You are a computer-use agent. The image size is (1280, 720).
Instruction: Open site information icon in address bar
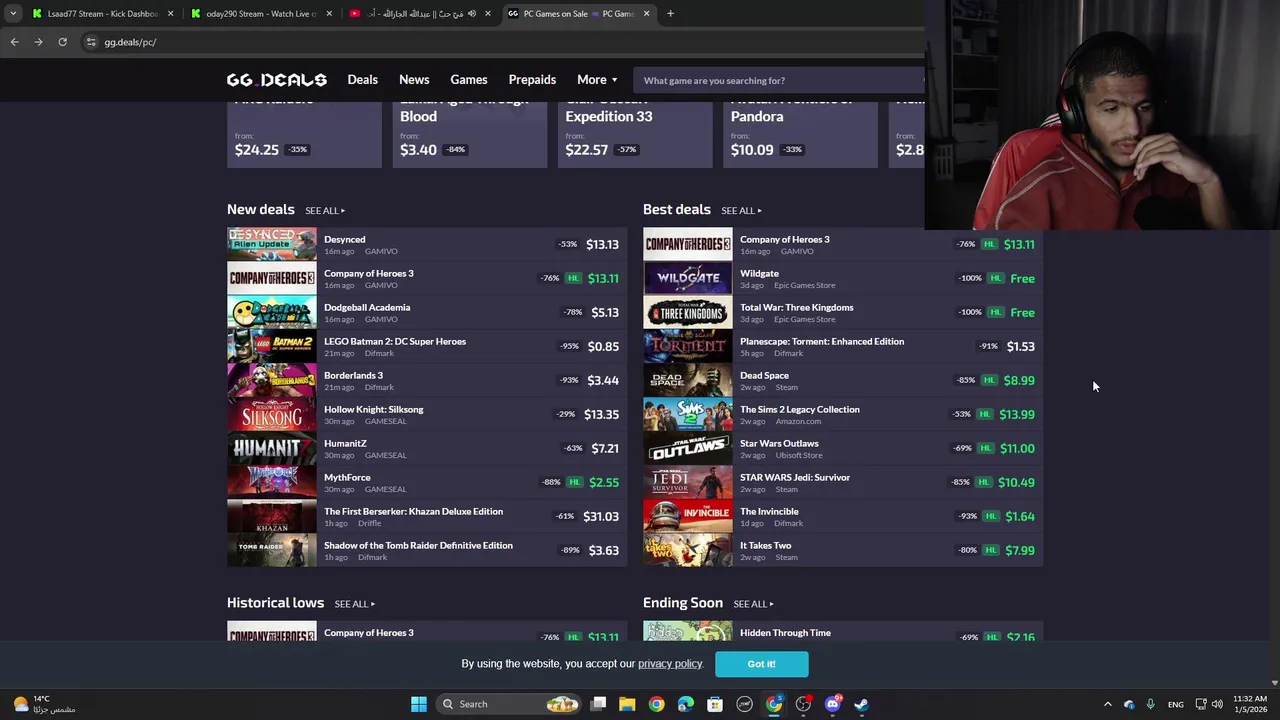(x=91, y=42)
